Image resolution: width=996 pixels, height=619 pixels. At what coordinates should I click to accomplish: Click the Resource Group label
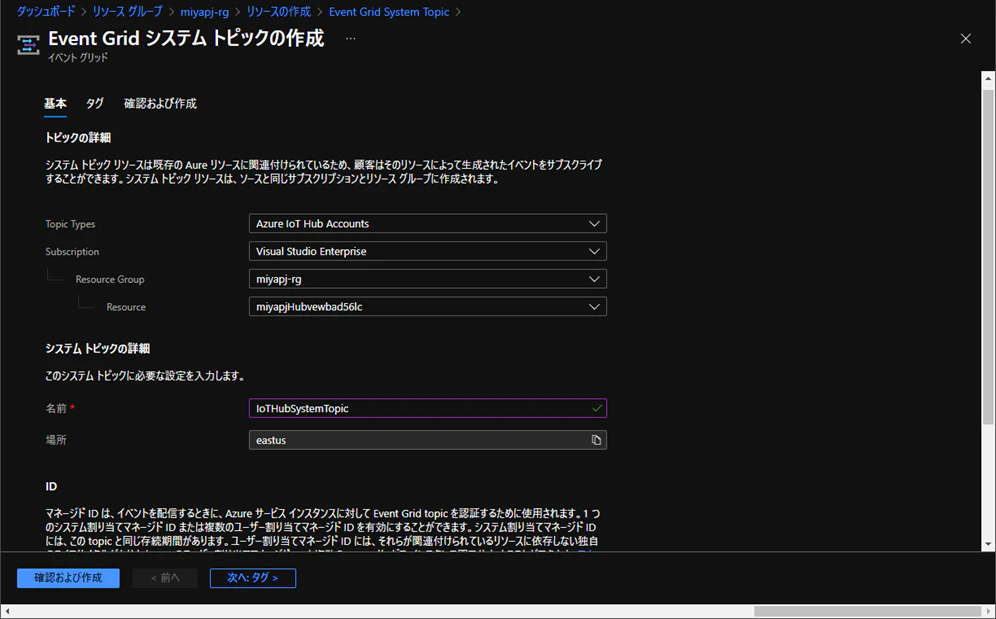coord(110,279)
